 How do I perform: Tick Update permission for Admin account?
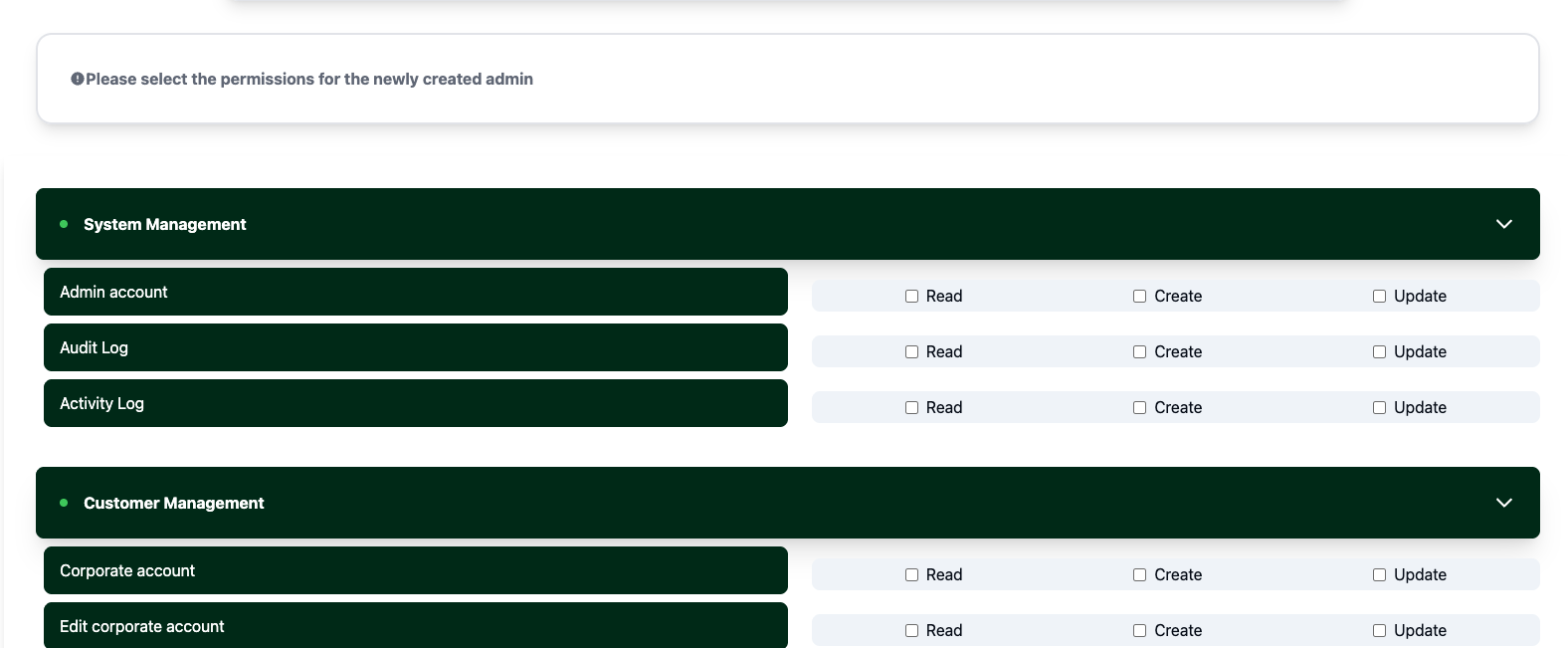coord(1379,296)
